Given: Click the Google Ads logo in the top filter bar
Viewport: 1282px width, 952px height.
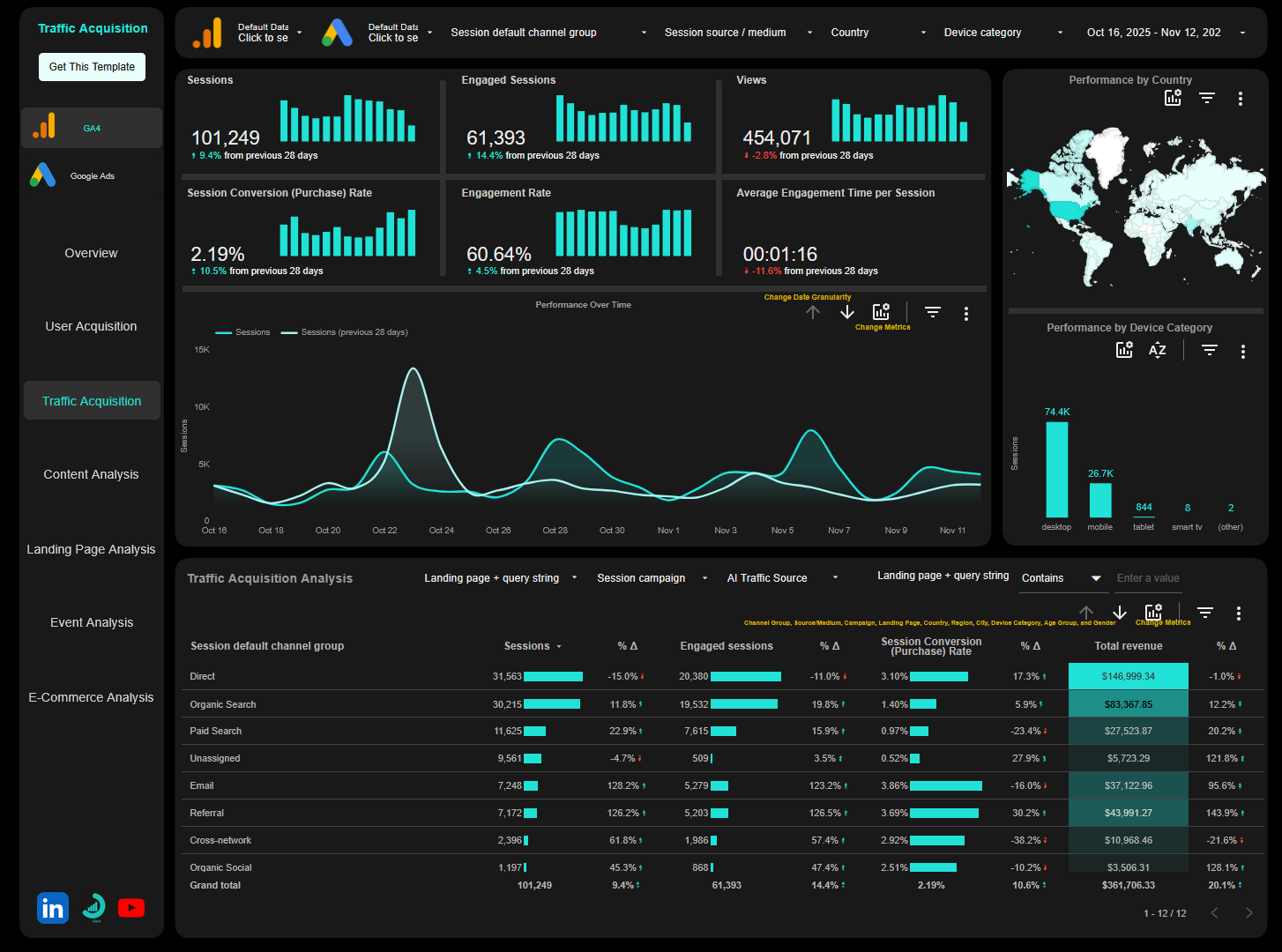Looking at the screenshot, I should coord(337,33).
